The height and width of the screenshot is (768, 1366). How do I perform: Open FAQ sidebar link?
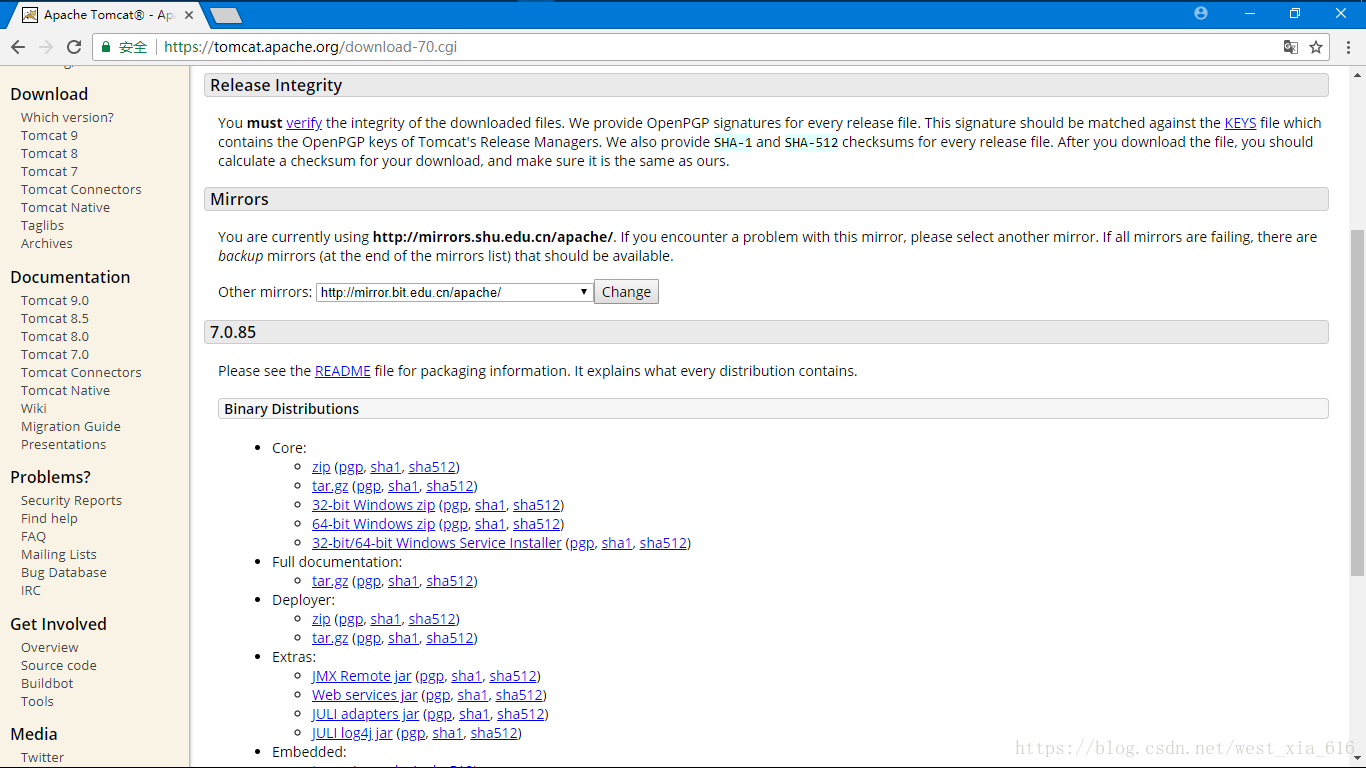[x=33, y=536]
